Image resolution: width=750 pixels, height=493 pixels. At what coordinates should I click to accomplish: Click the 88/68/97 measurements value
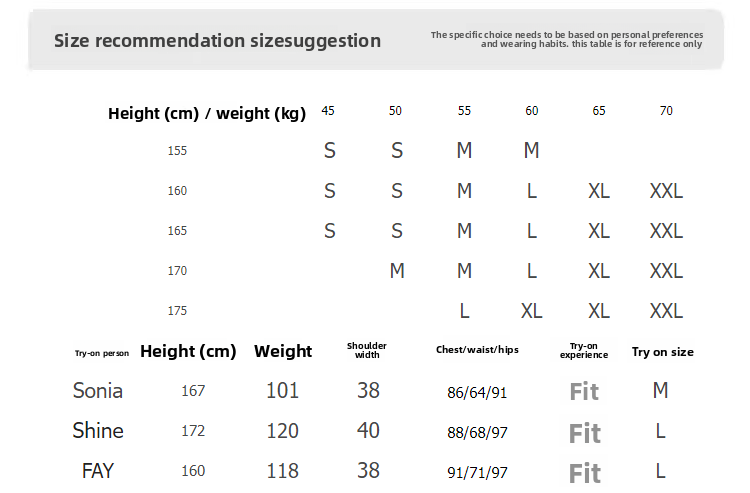pos(477,432)
